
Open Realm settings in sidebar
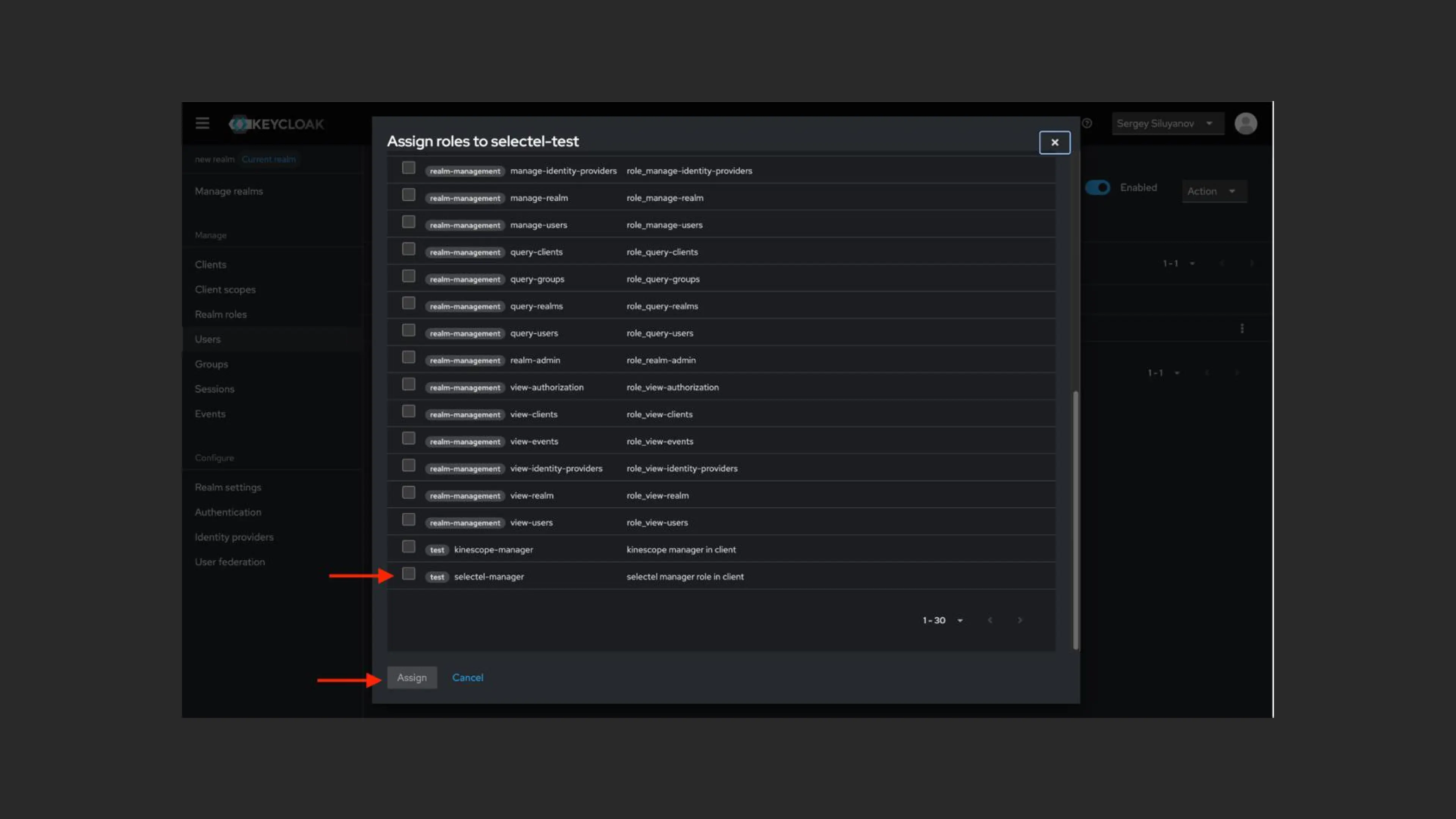tap(228, 487)
